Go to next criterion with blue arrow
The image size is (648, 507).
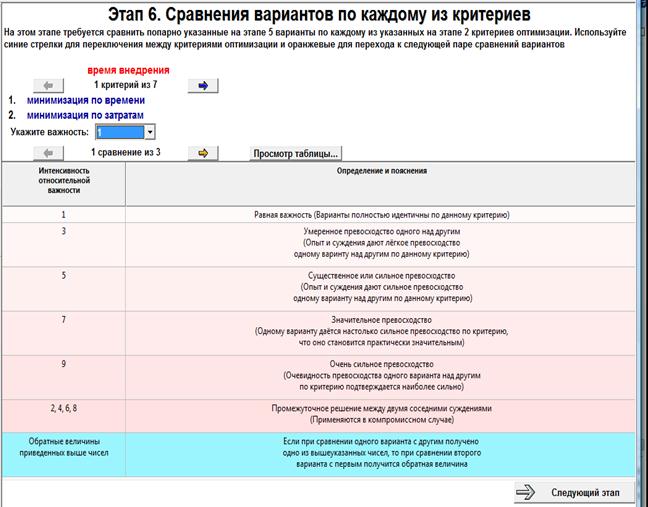click(x=203, y=86)
